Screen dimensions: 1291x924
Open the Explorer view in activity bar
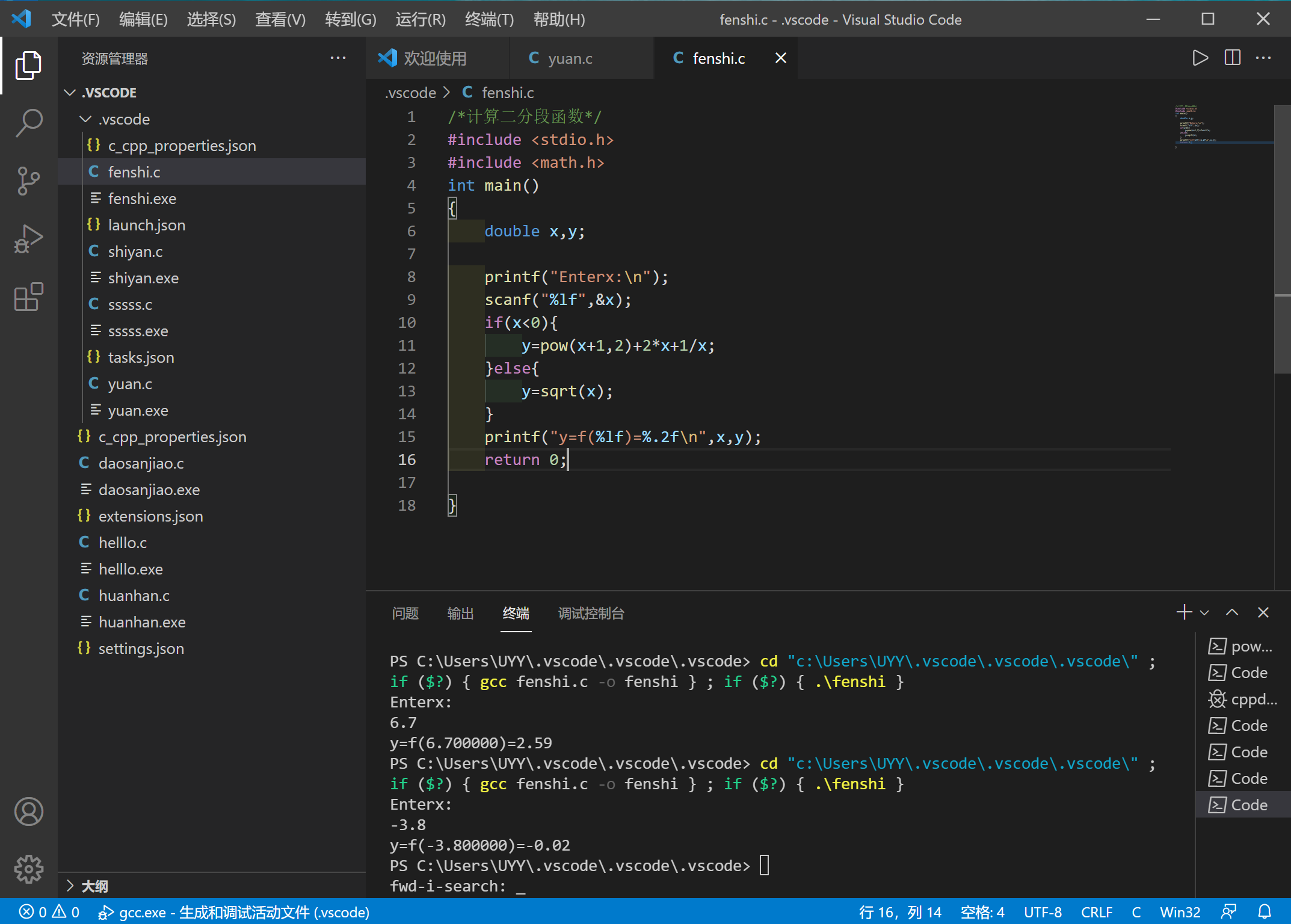[x=28, y=66]
